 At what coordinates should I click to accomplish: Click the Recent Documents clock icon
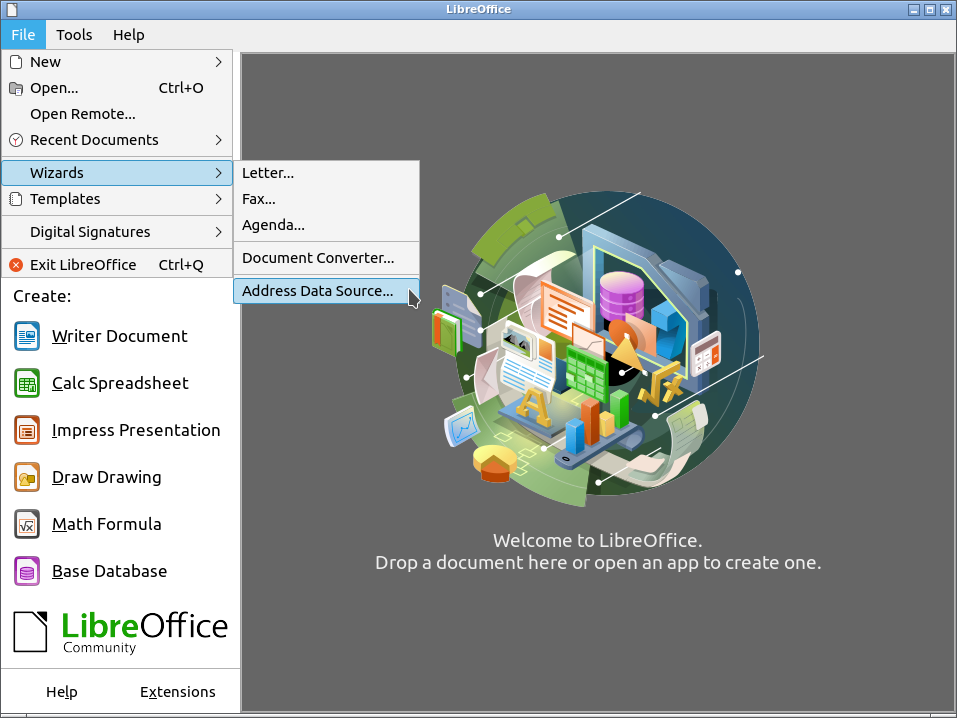16,140
